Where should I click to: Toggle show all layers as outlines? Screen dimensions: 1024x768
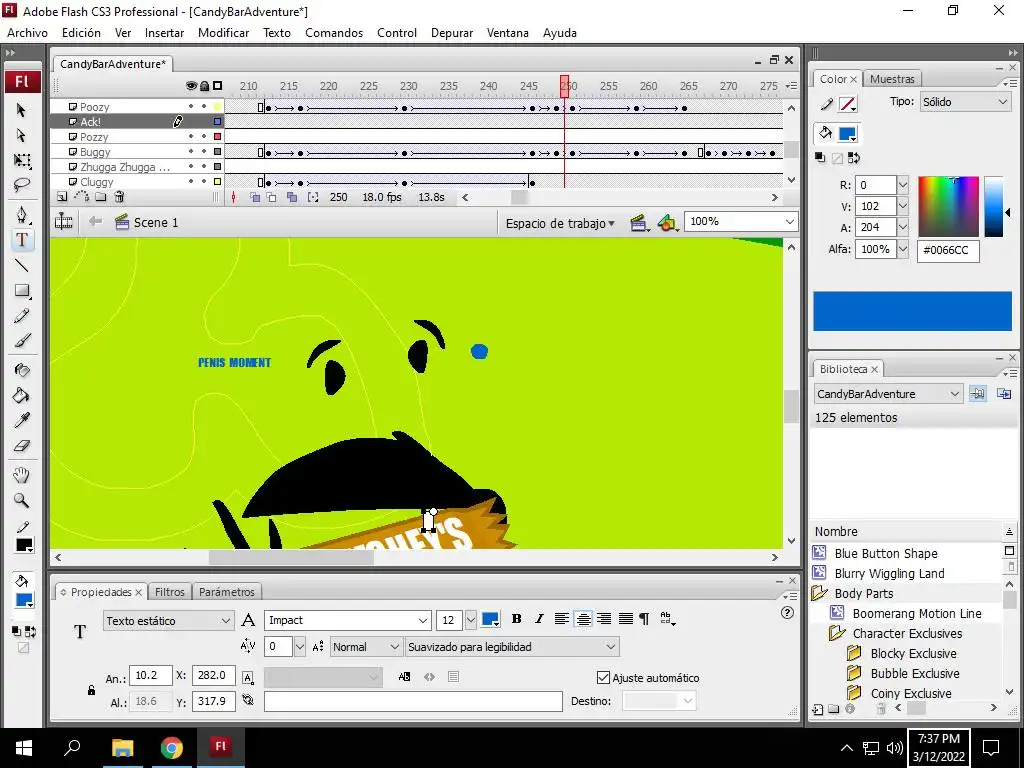click(x=217, y=86)
